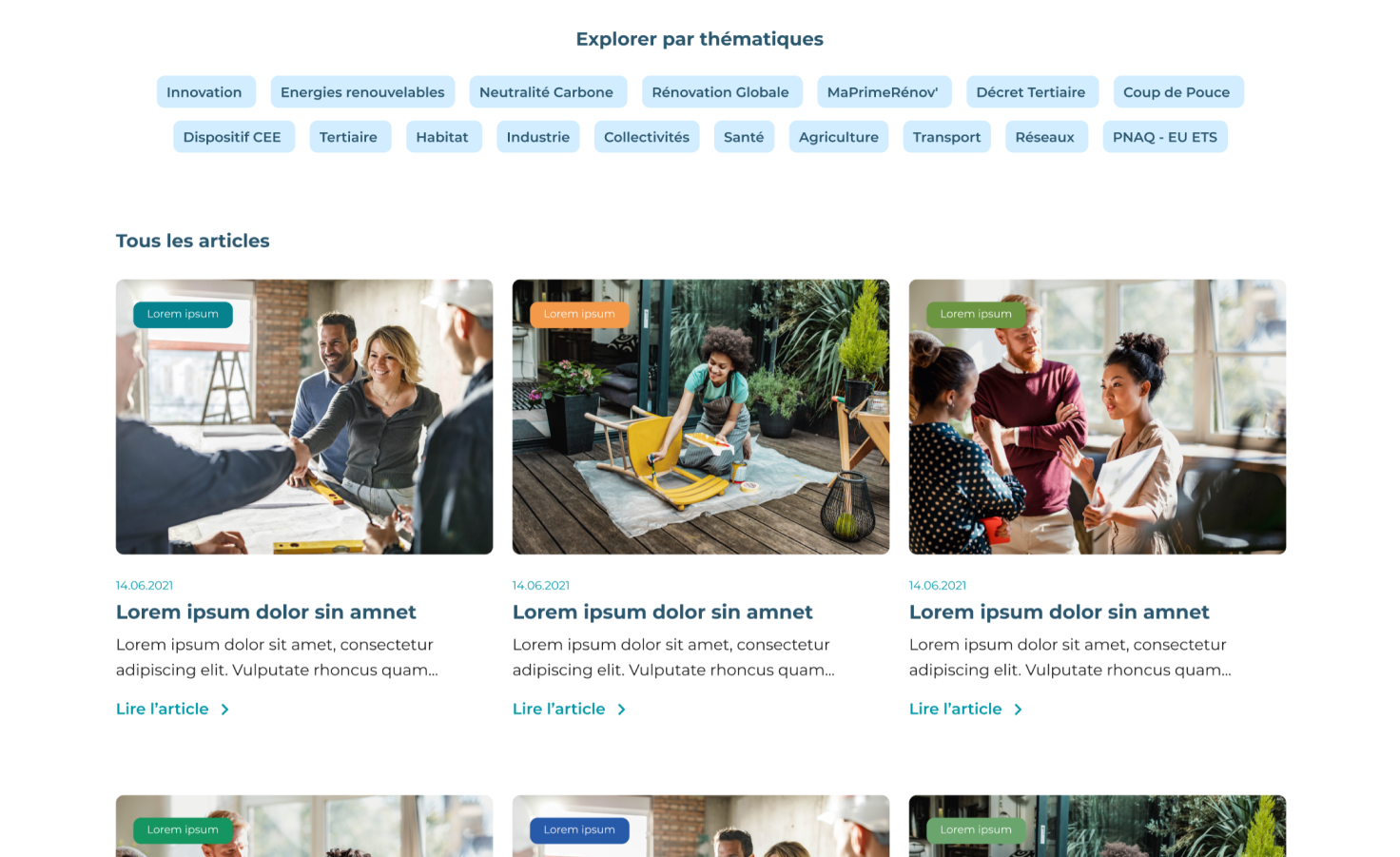1400x857 pixels.
Task: Select the orange Lorem ipsum badge on the second image
Action: 579,314
